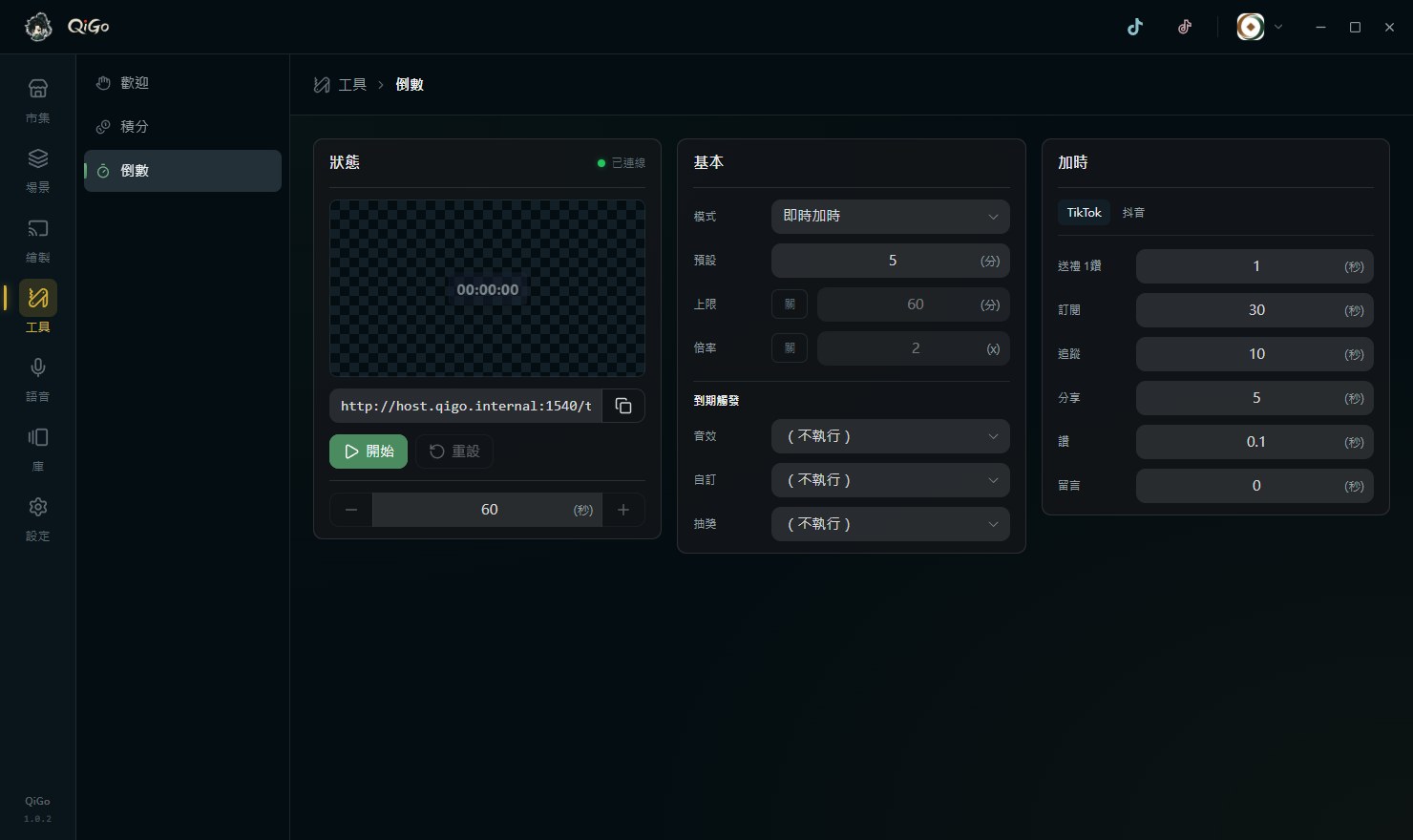The width and height of the screenshot is (1413, 840).
Task: Click the 倍率 multiplier value field
Action: tap(914, 348)
